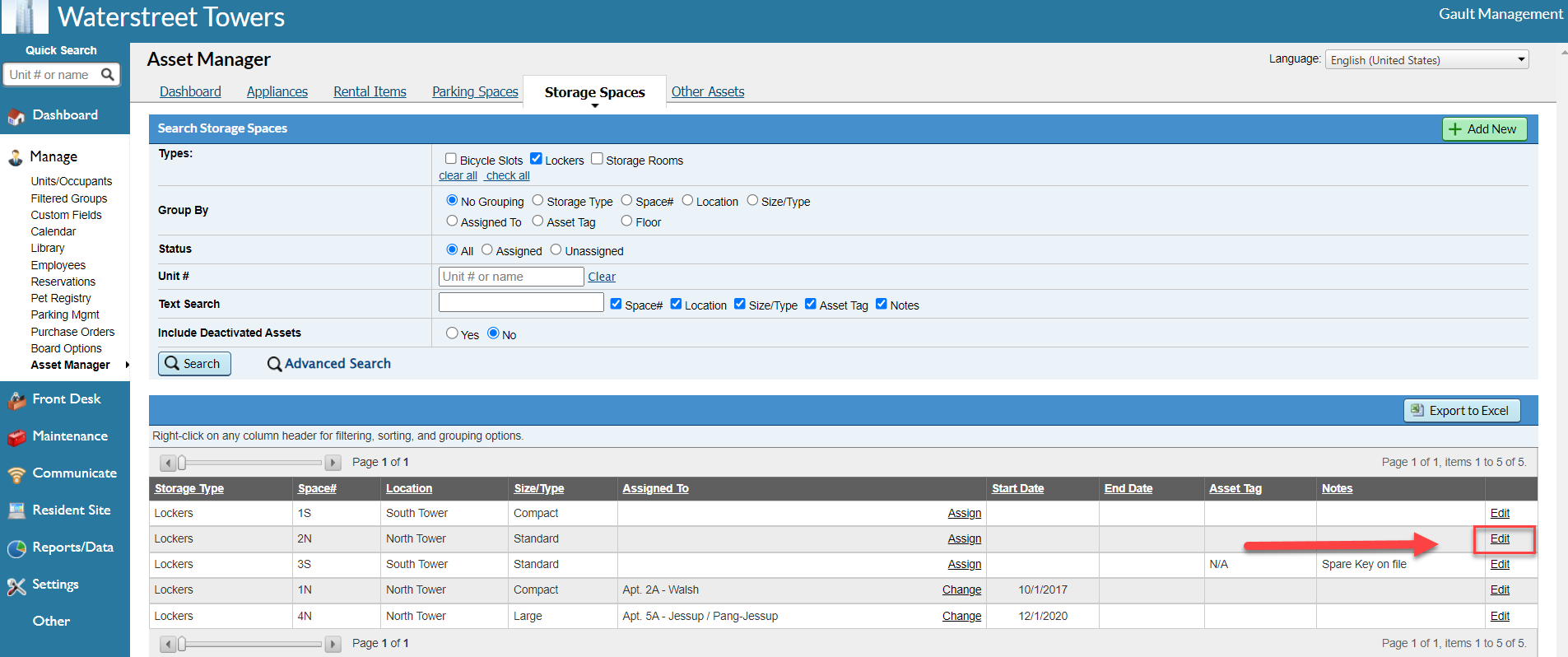The image size is (1568, 657).
Task: Switch to the Appliances tab
Action: click(x=277, y=91)
